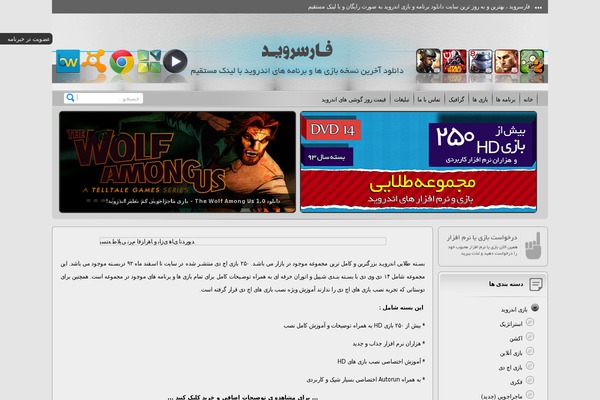Open the بازی ها menu item

(x=480, y=100)
